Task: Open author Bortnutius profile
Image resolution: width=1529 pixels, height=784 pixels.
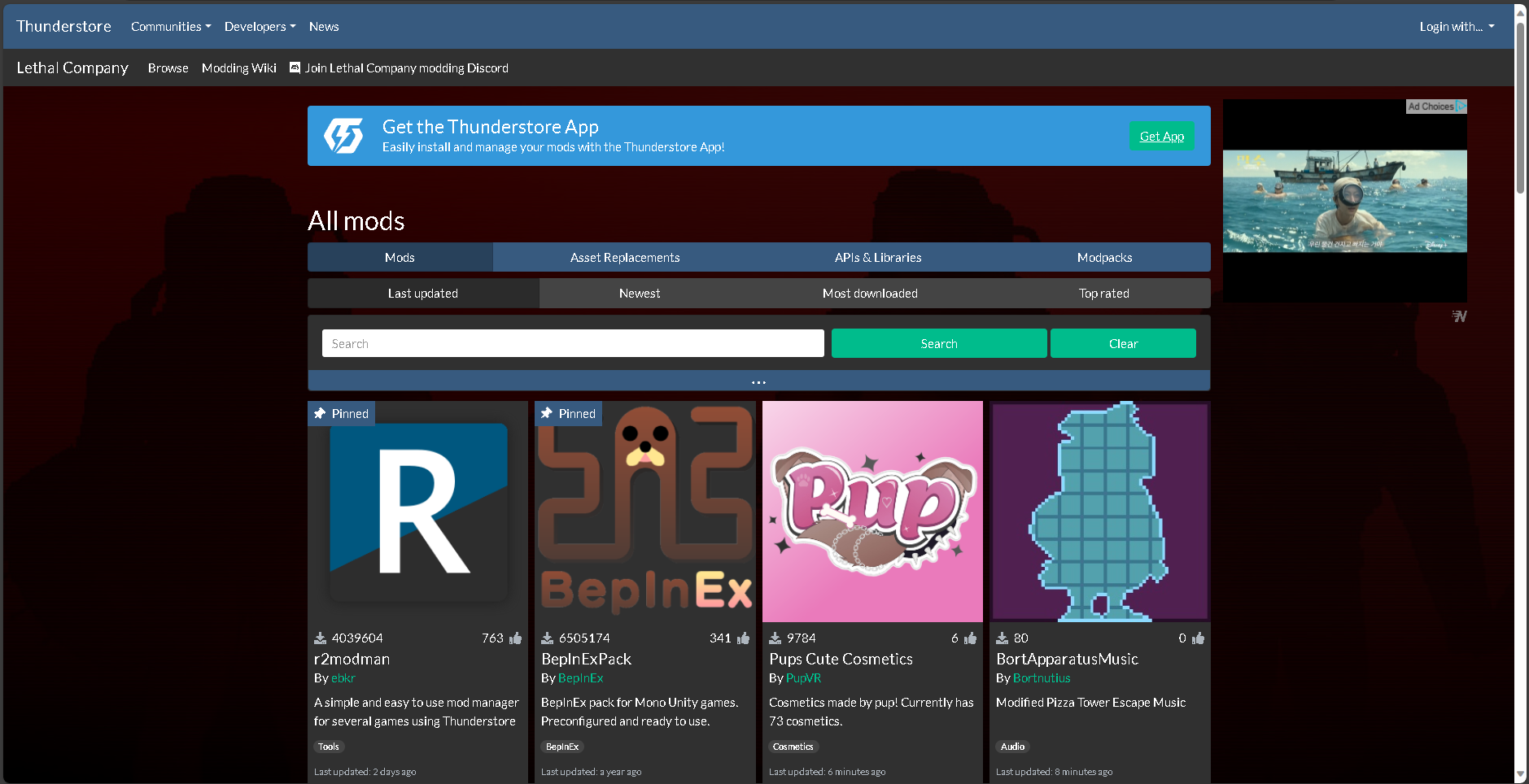Action: pos(1042,678)
